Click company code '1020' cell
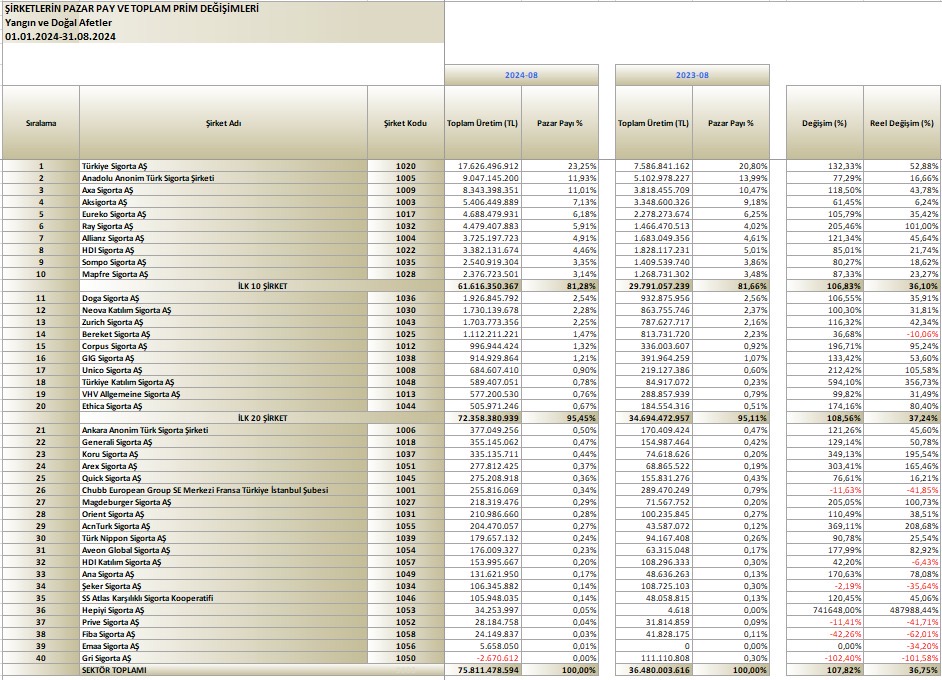The width and height of the screenshot is (942, 680). tap(406, 166)
